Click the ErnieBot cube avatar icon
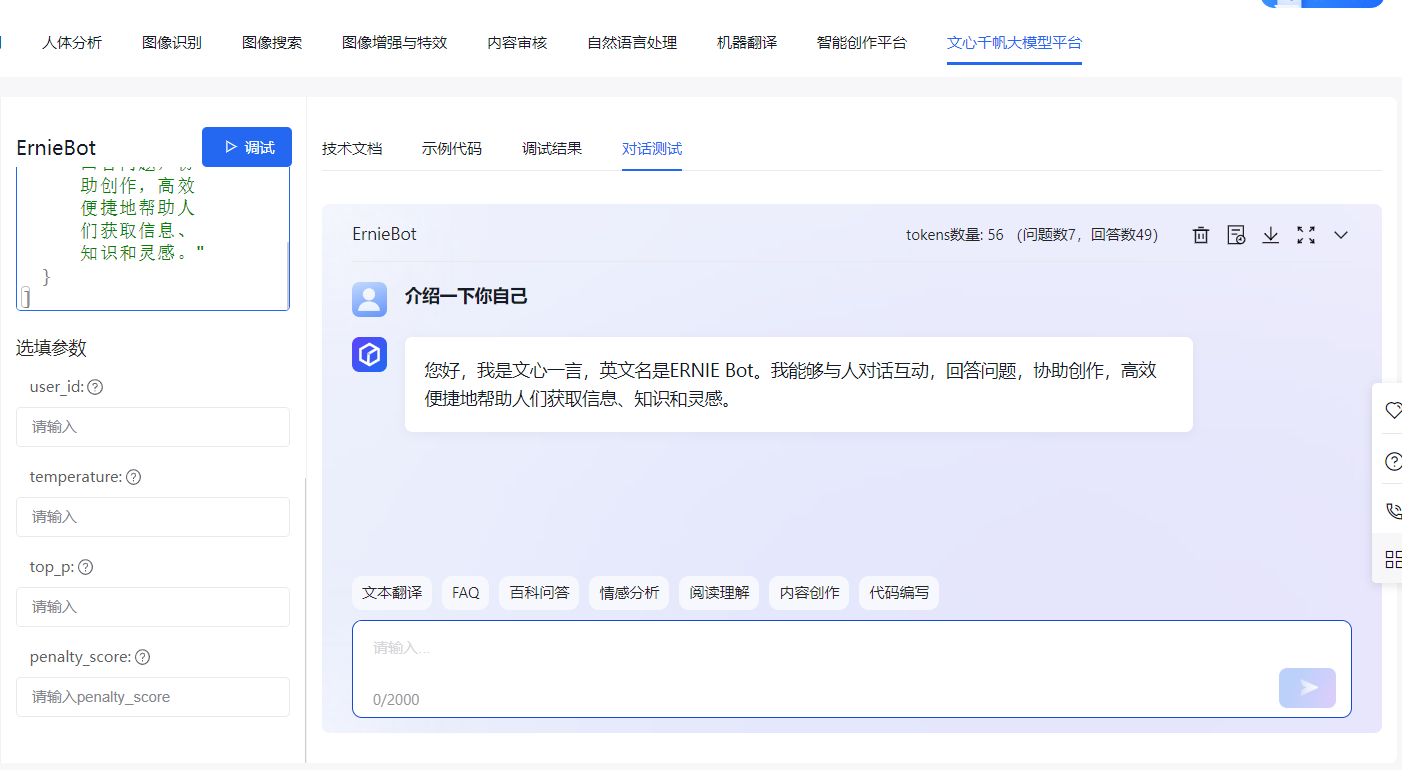The image size is (1402, 770). pyautogui.click(x=369, y=355)
